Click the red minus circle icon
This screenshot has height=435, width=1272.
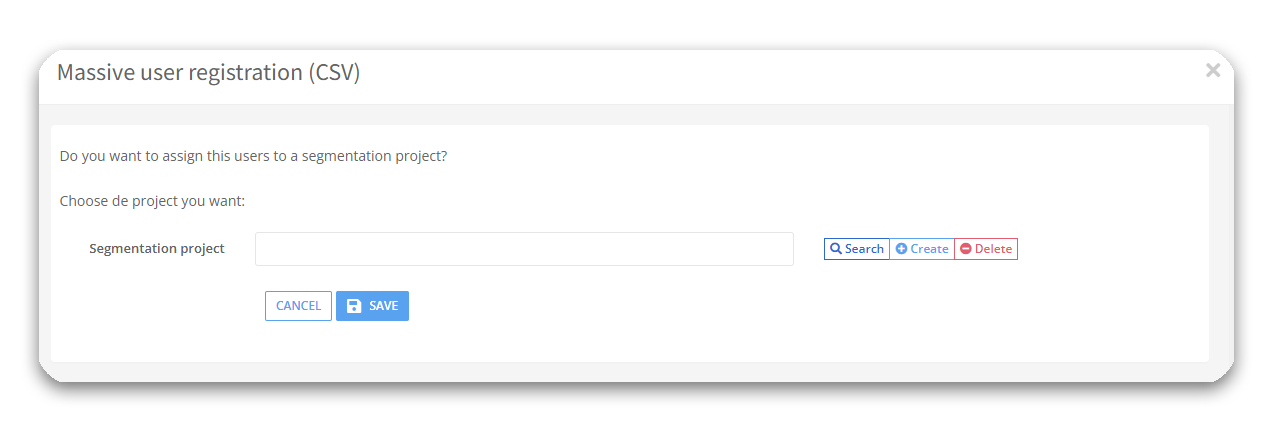click(x=966, y=249)
